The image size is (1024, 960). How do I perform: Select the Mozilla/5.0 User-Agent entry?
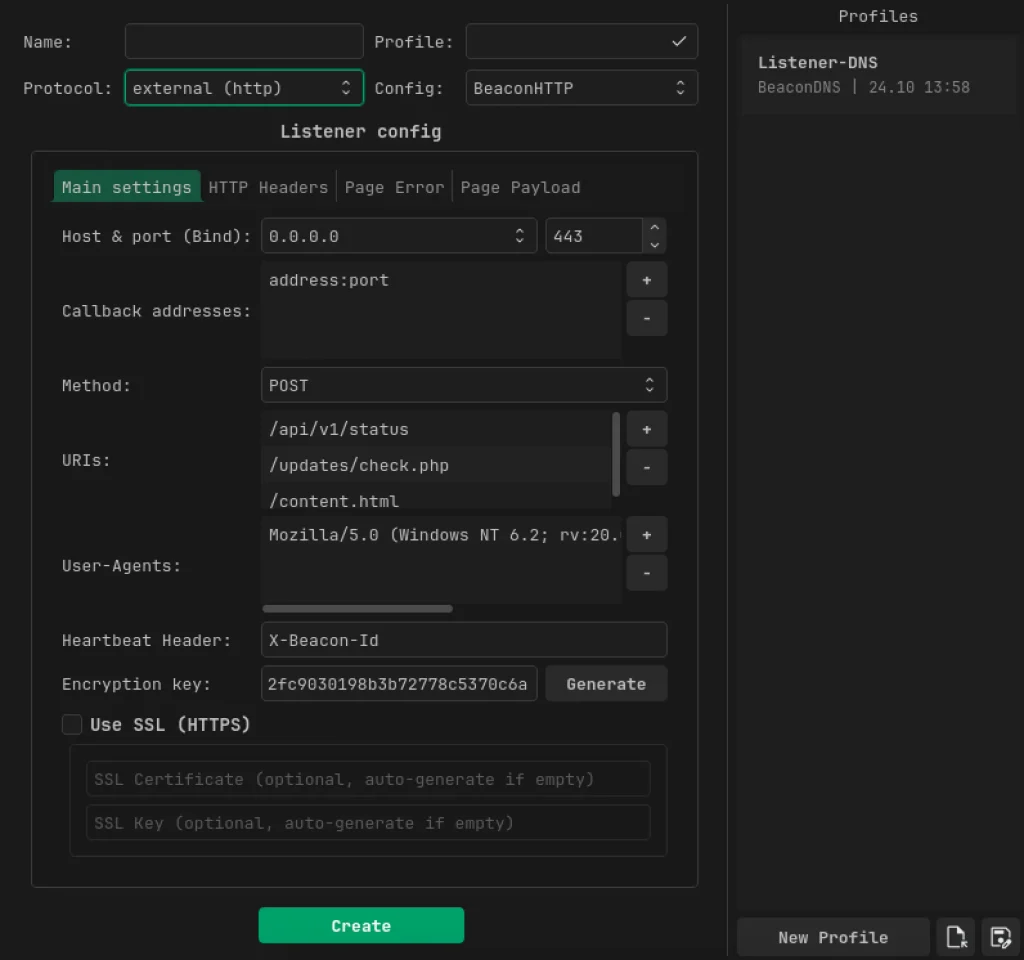tap(441, 535)
